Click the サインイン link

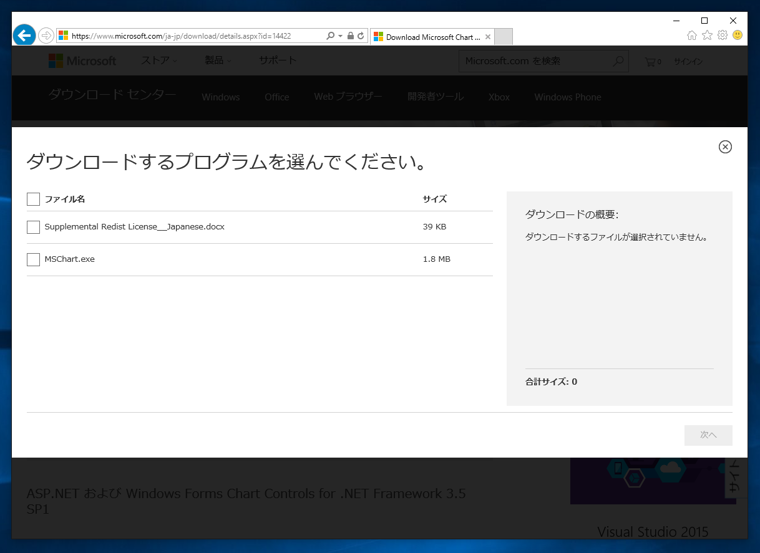pos(688,62)
